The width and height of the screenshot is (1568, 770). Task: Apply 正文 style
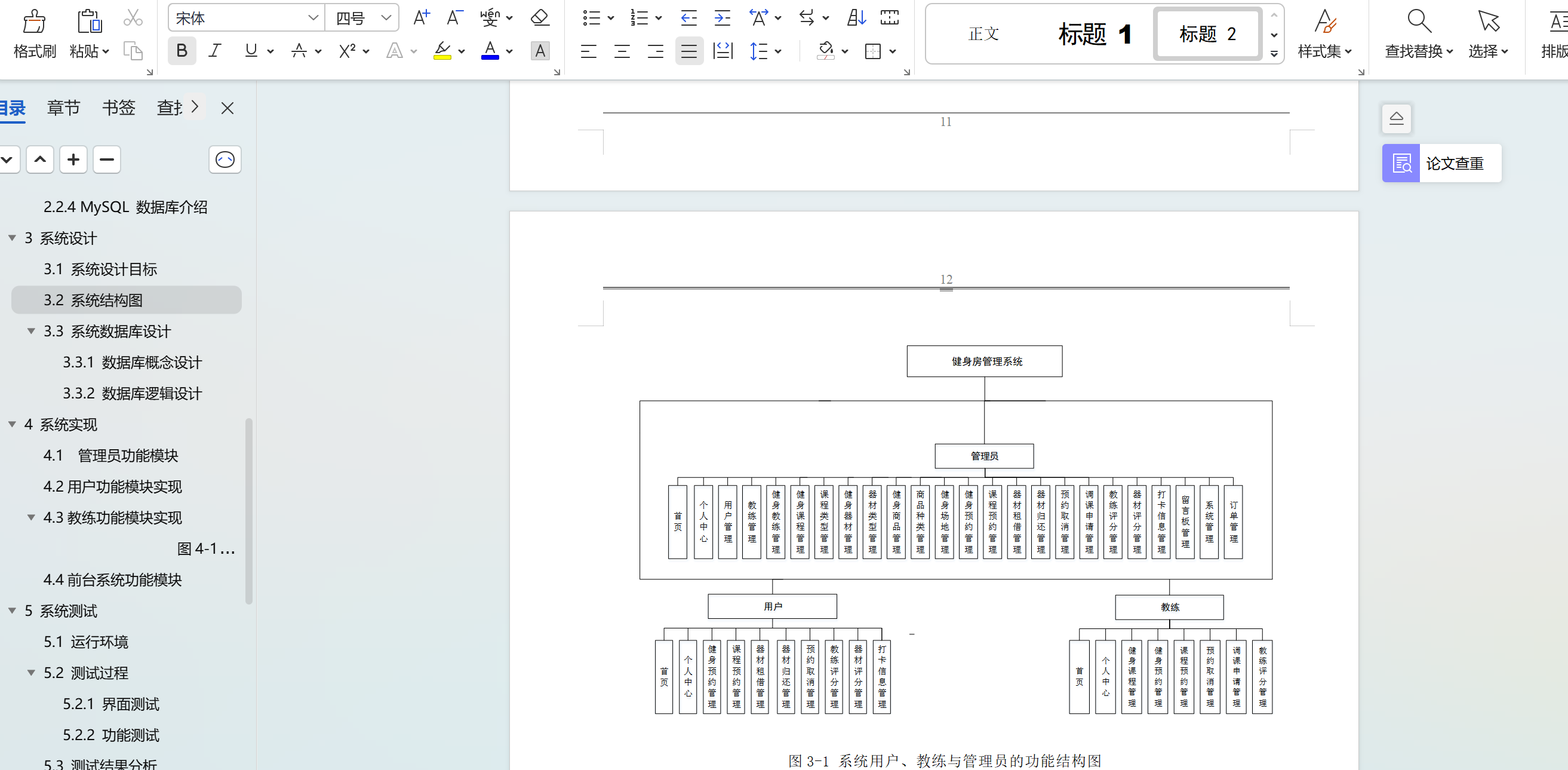coord(983,33)
